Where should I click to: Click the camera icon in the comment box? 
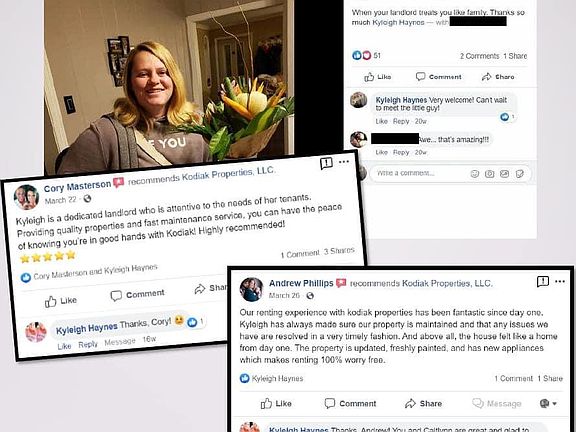tap(489, 174)
